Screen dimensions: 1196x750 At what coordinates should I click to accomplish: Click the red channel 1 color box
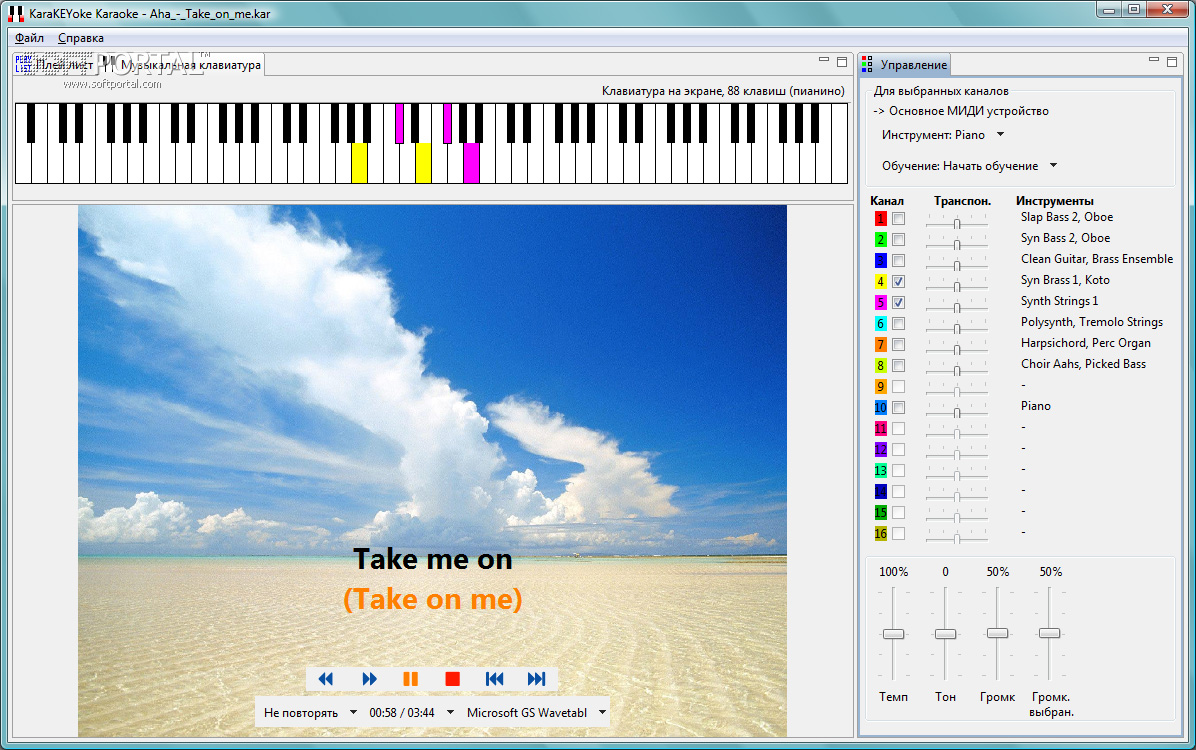(x=880, y=219)
